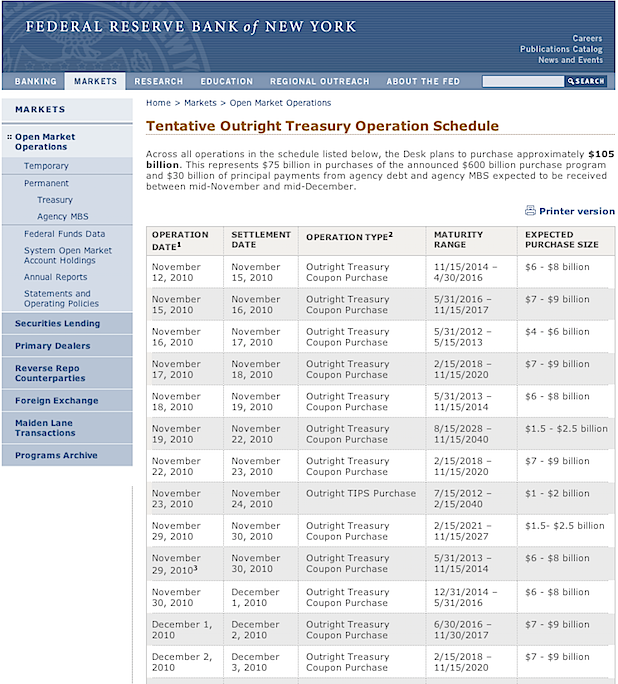This screenshot has height=684, width=618.
Task: Open the Publications Catalog link
Action: coord(561,49)
